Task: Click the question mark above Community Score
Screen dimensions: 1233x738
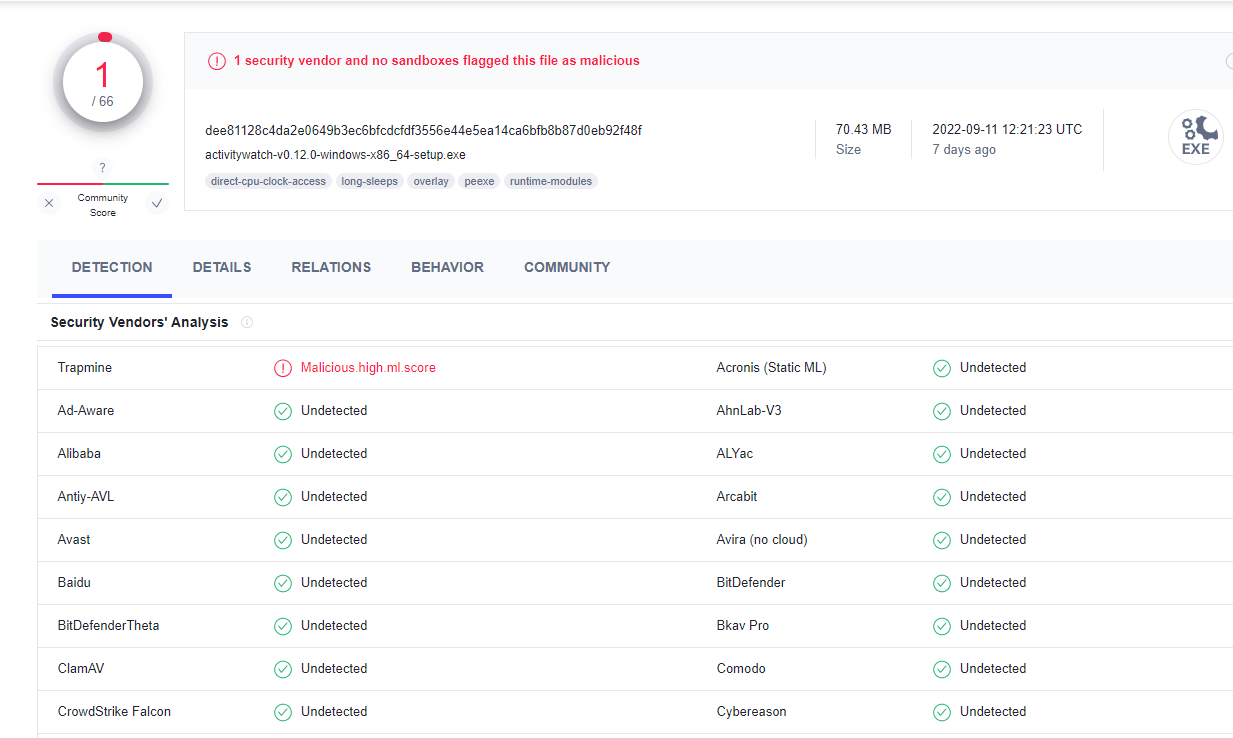Action: (101, 167)
